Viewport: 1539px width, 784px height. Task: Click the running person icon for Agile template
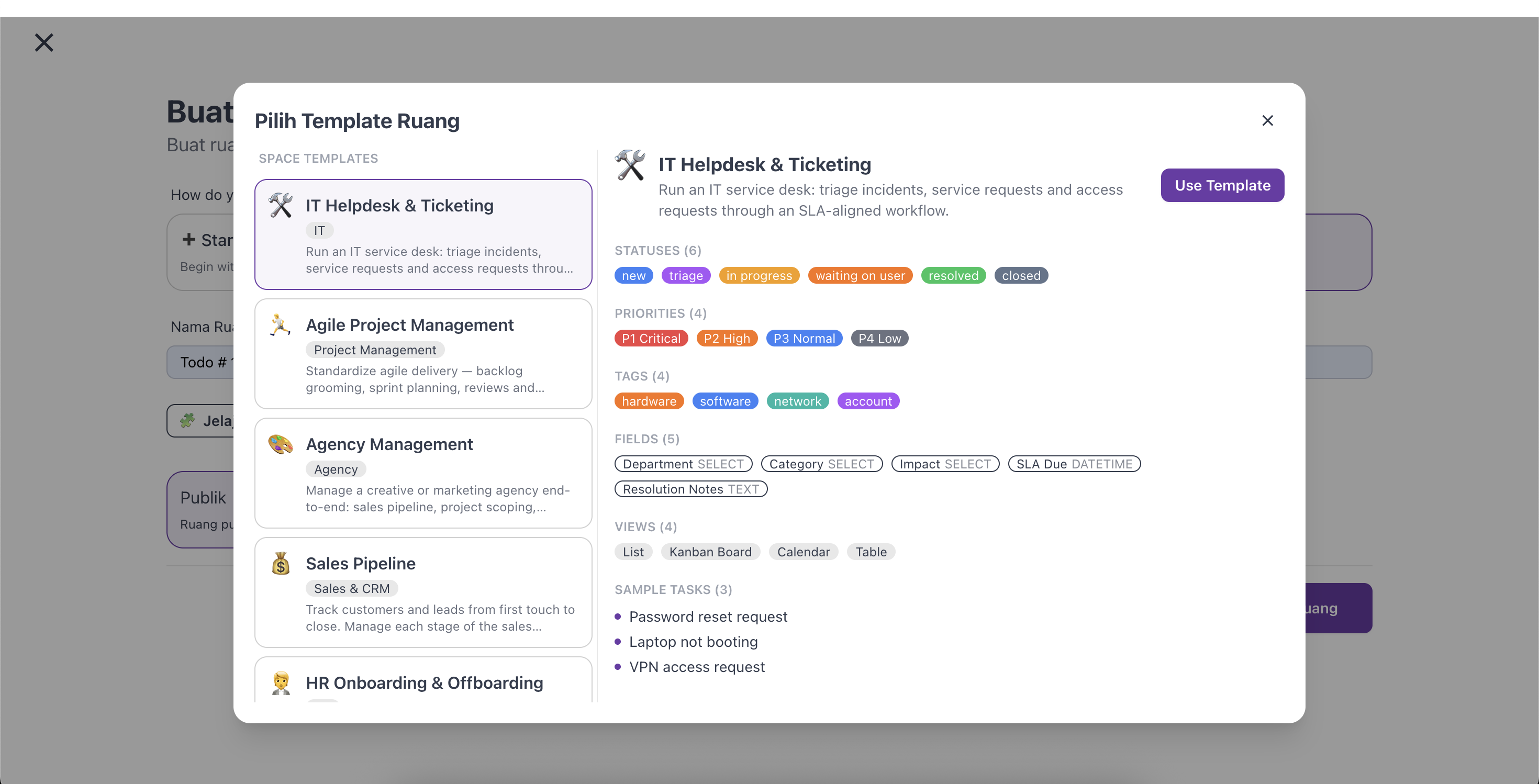280,325
